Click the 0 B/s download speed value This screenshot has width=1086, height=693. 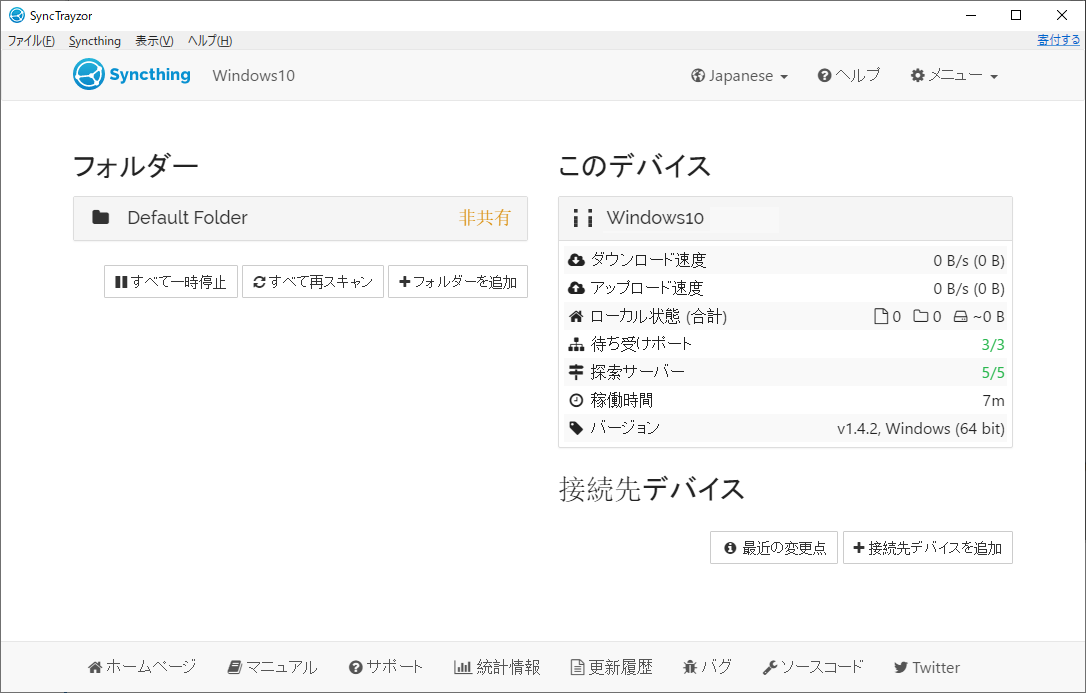point(969,260)
